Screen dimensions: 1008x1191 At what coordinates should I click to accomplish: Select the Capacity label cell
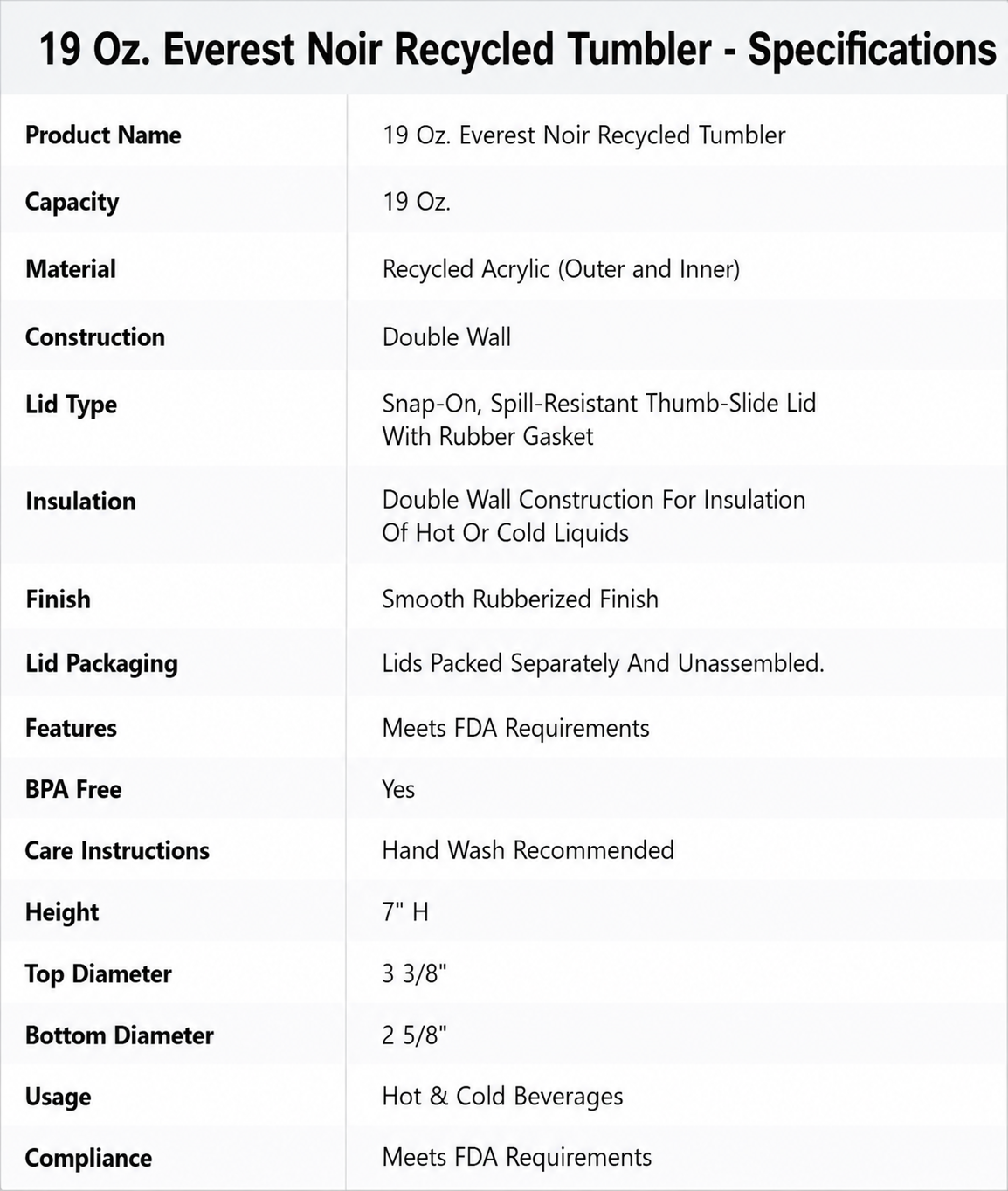72,202
